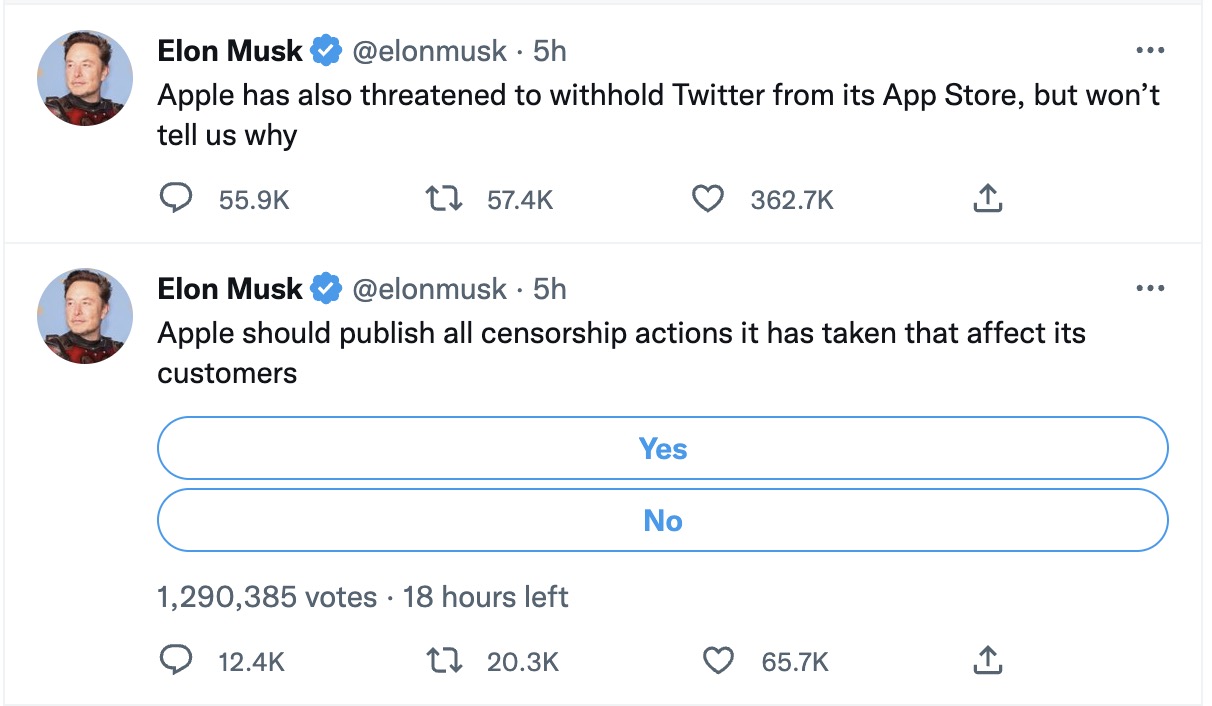The image size is (1212, 706).
Task: Vote Yes in the poll
Action: pyautogui.click(x=663, y=448)
